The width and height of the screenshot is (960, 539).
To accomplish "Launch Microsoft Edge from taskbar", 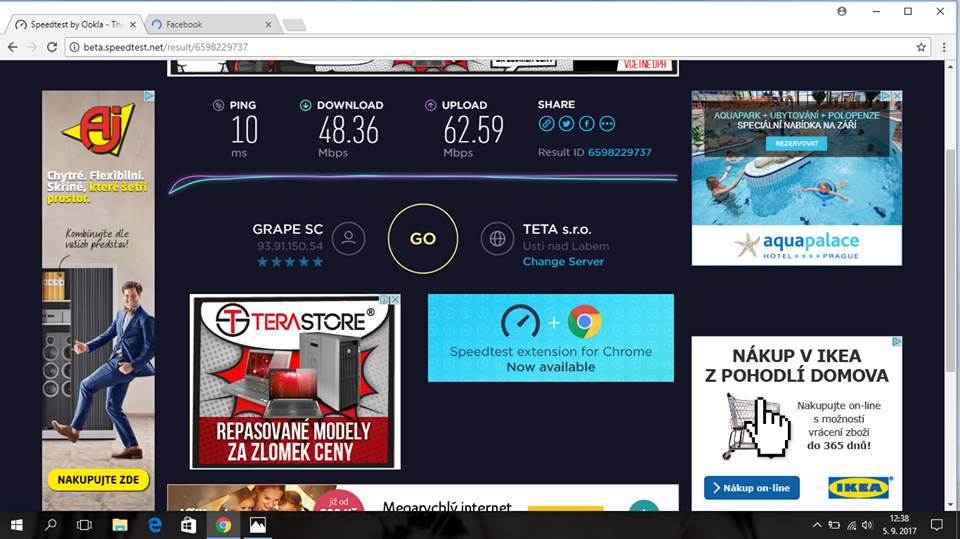I will [154, 525].
